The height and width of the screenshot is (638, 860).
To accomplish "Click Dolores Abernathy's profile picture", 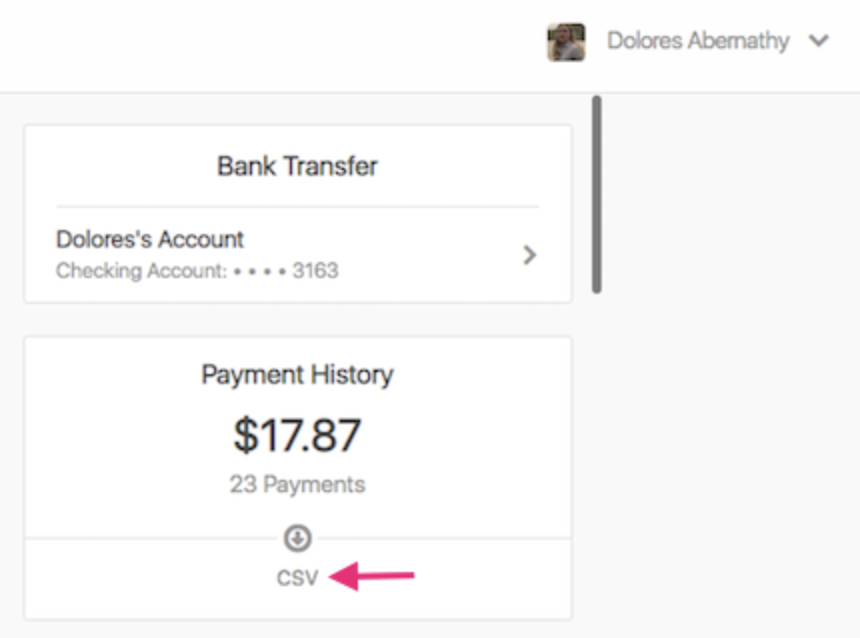I will [x=567, y=41].
